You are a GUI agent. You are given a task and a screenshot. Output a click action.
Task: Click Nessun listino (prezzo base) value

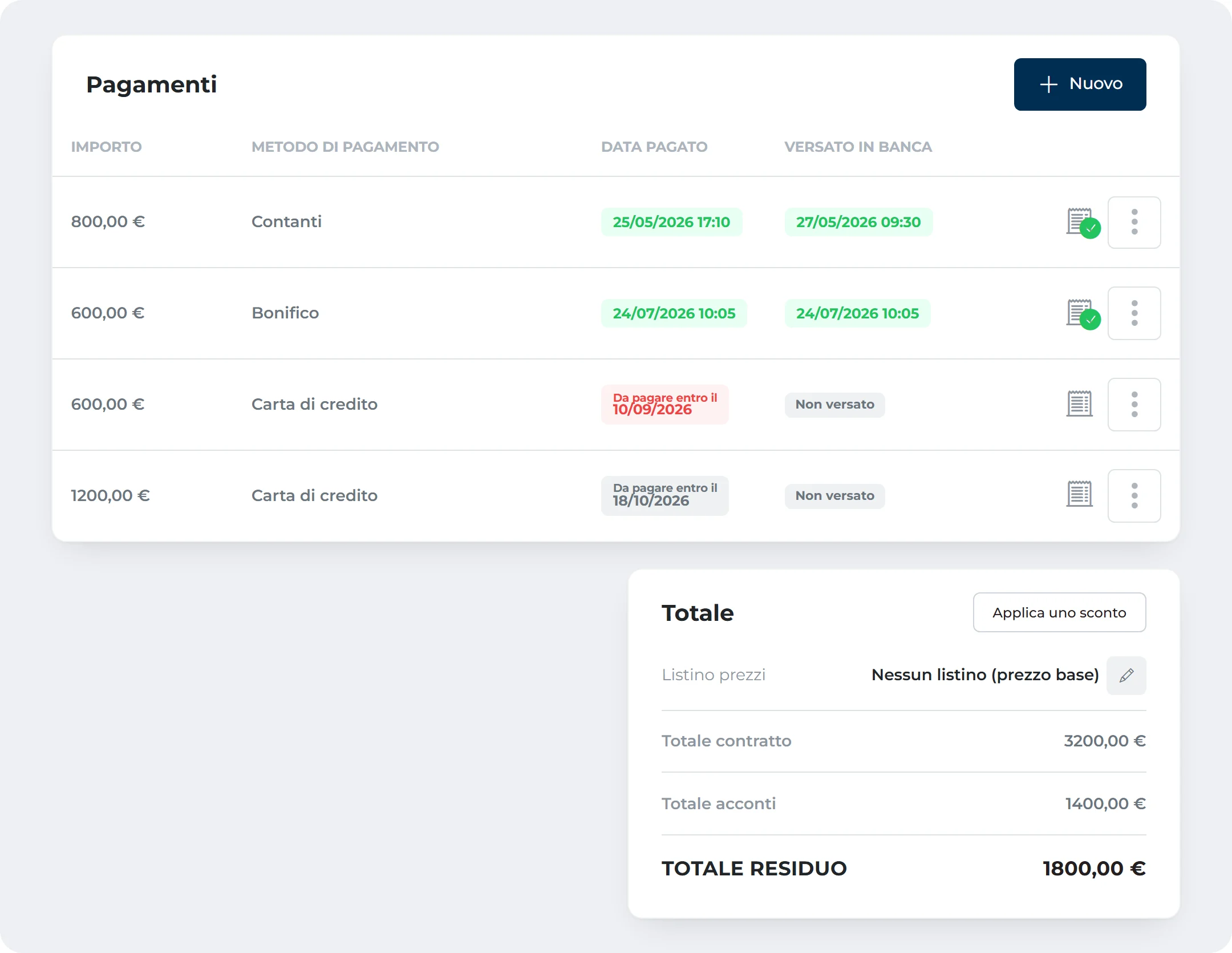click(985, 675)
